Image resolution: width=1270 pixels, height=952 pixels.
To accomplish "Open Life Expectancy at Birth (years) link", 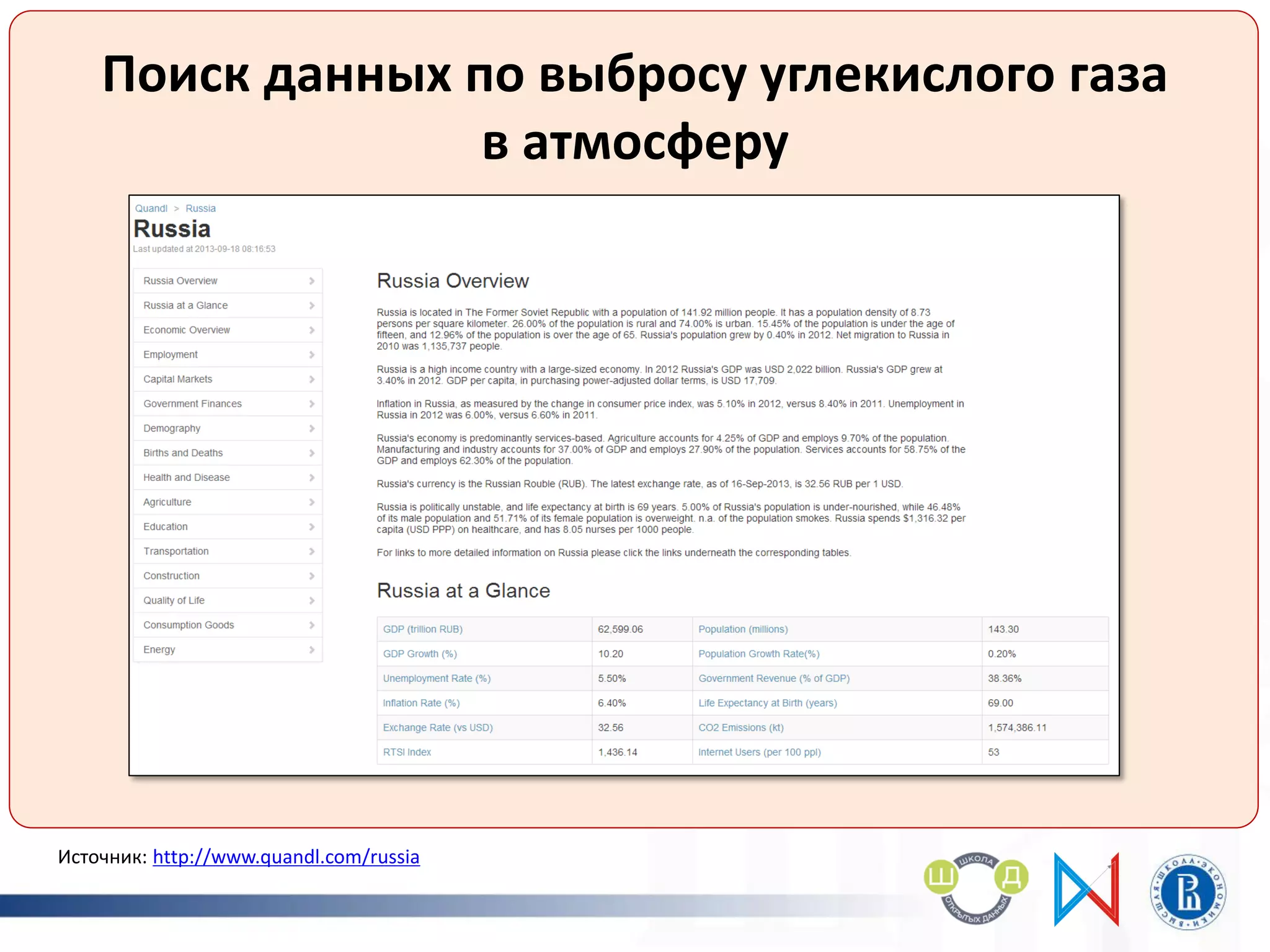I will click(x=768, y=703).
